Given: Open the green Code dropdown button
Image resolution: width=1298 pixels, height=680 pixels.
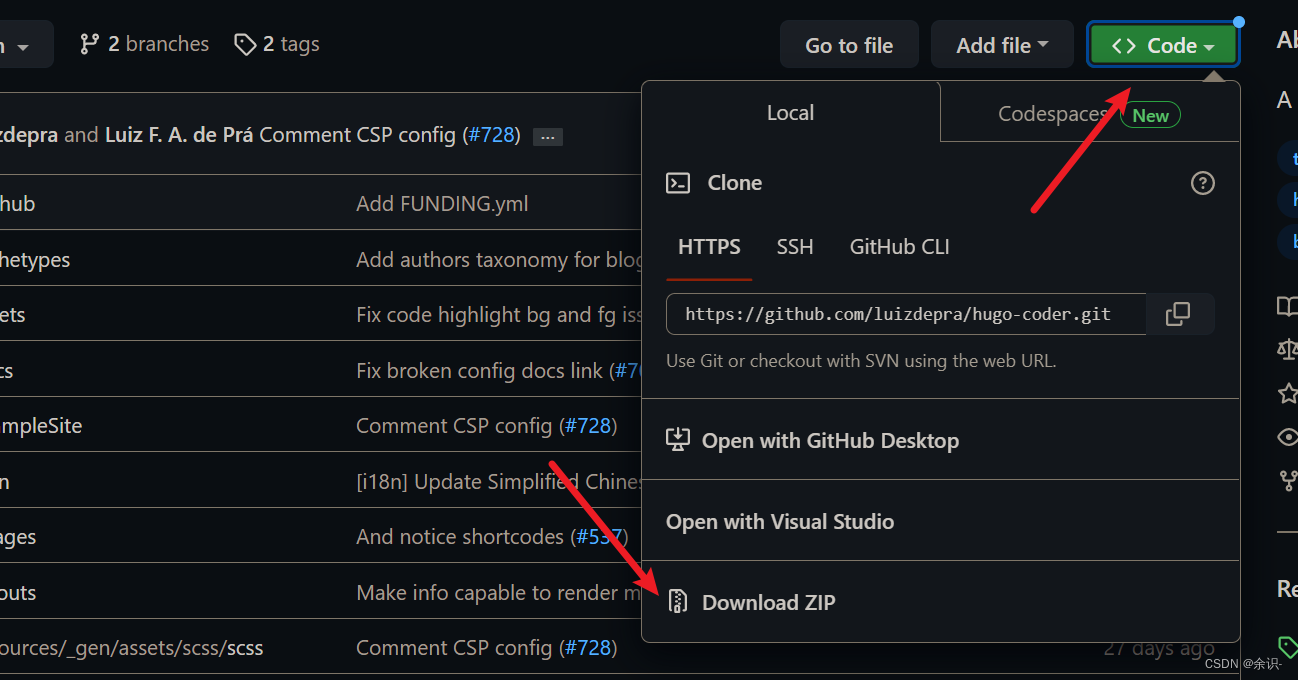Looking at the screenshot, I should [x=1162, y=45].
